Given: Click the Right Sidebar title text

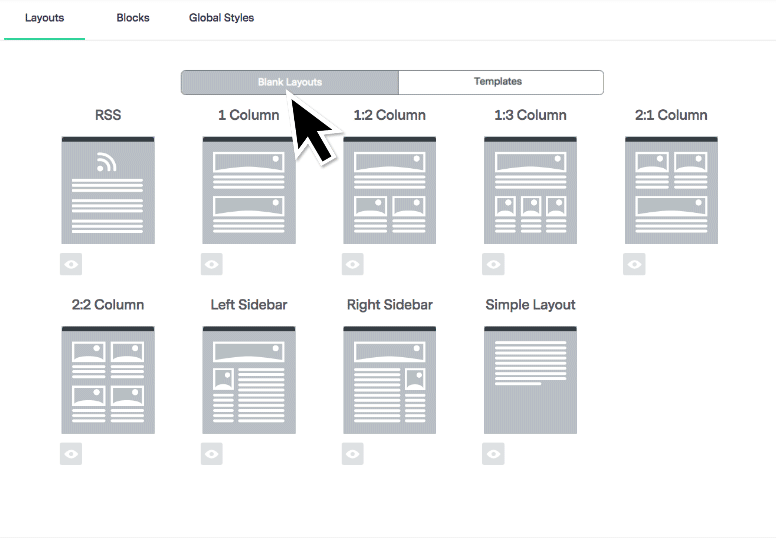Looking at the screenshot, I should (x=389, y=305).
